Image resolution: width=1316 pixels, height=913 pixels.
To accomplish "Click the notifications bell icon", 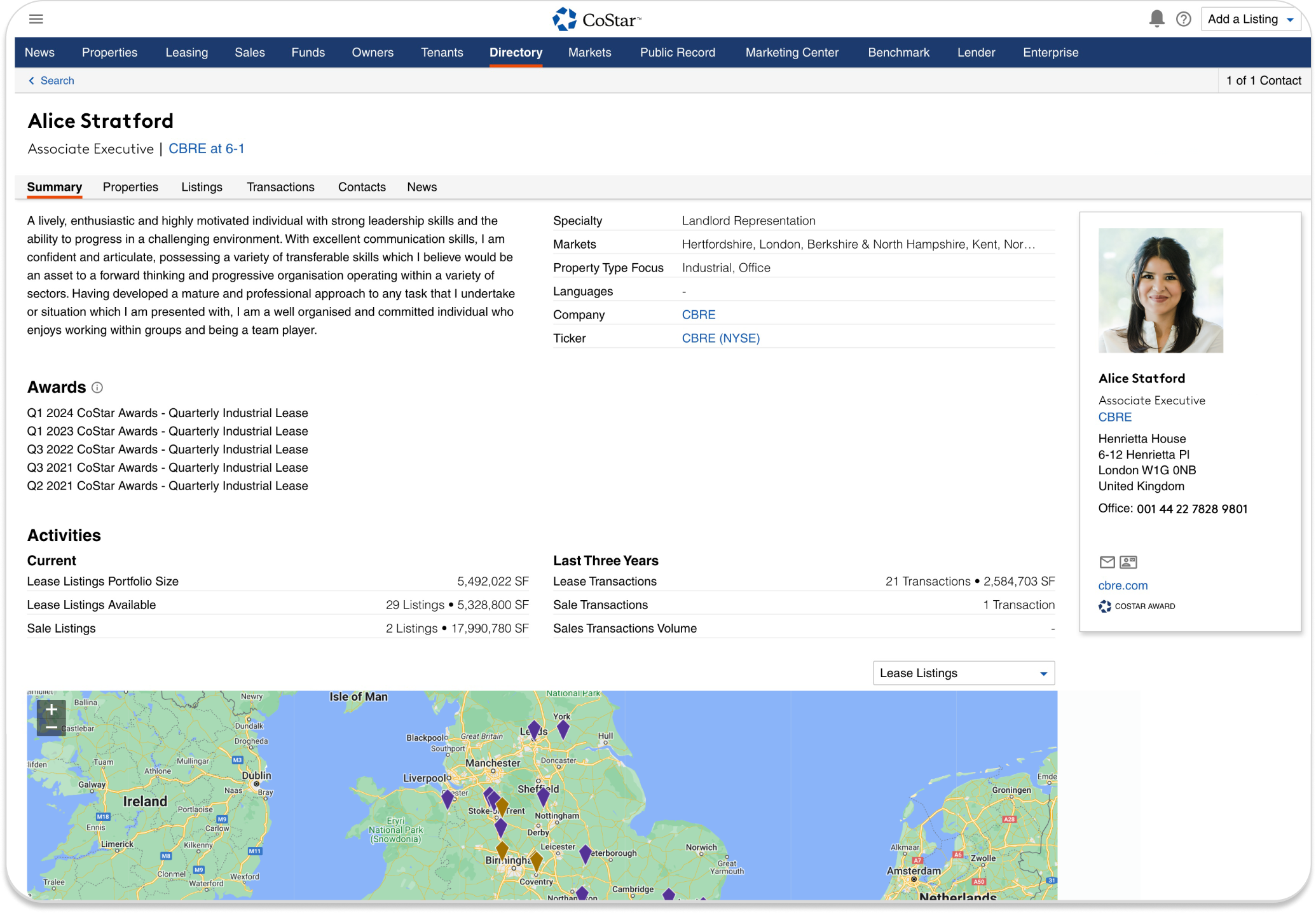I will tap(1156, 19).
